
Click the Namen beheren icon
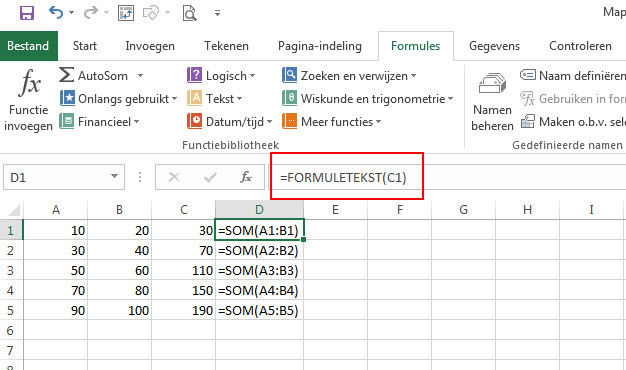point(492,83)
